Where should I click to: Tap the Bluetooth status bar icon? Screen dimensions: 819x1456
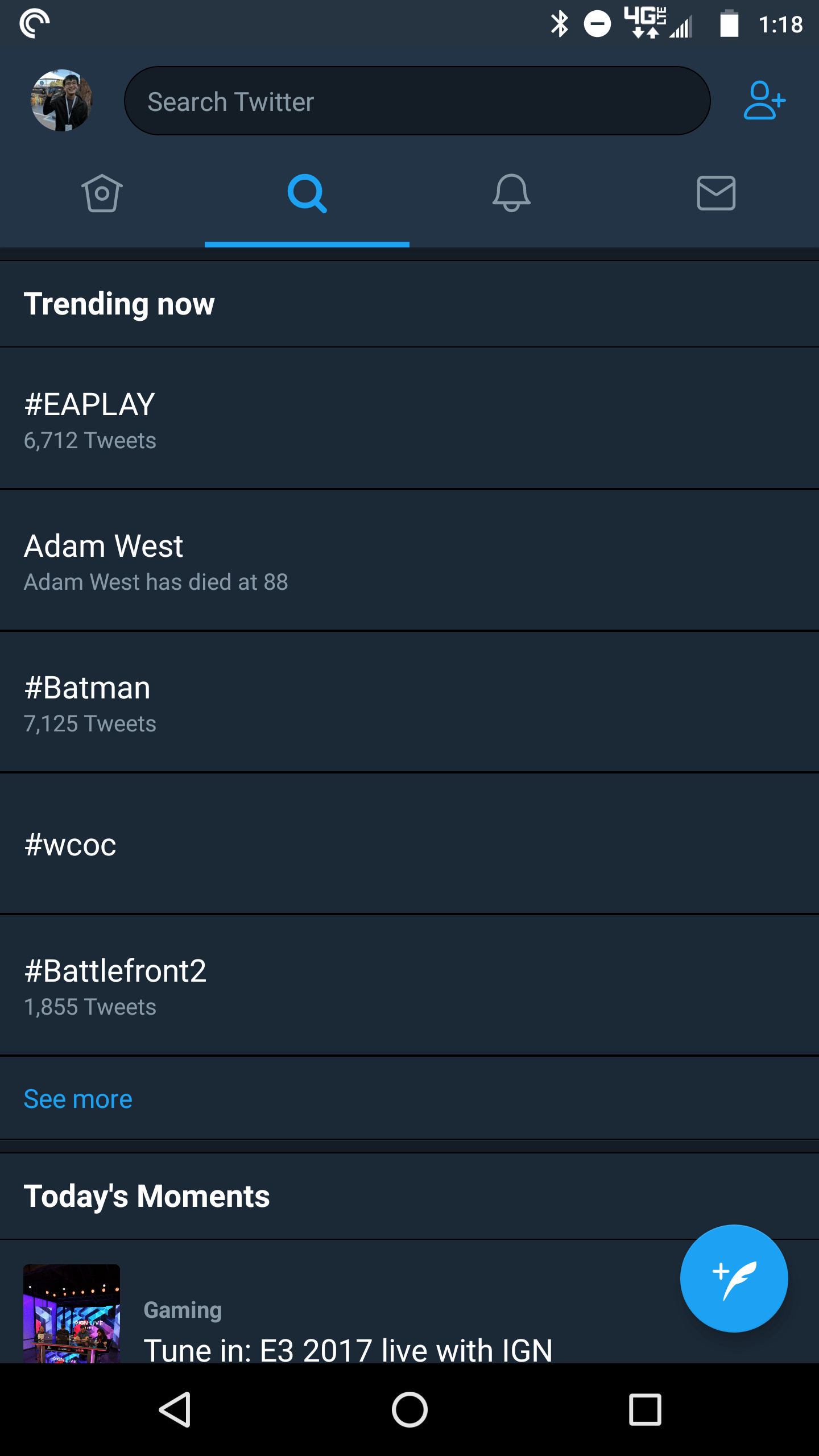click(x=560, y=23)
